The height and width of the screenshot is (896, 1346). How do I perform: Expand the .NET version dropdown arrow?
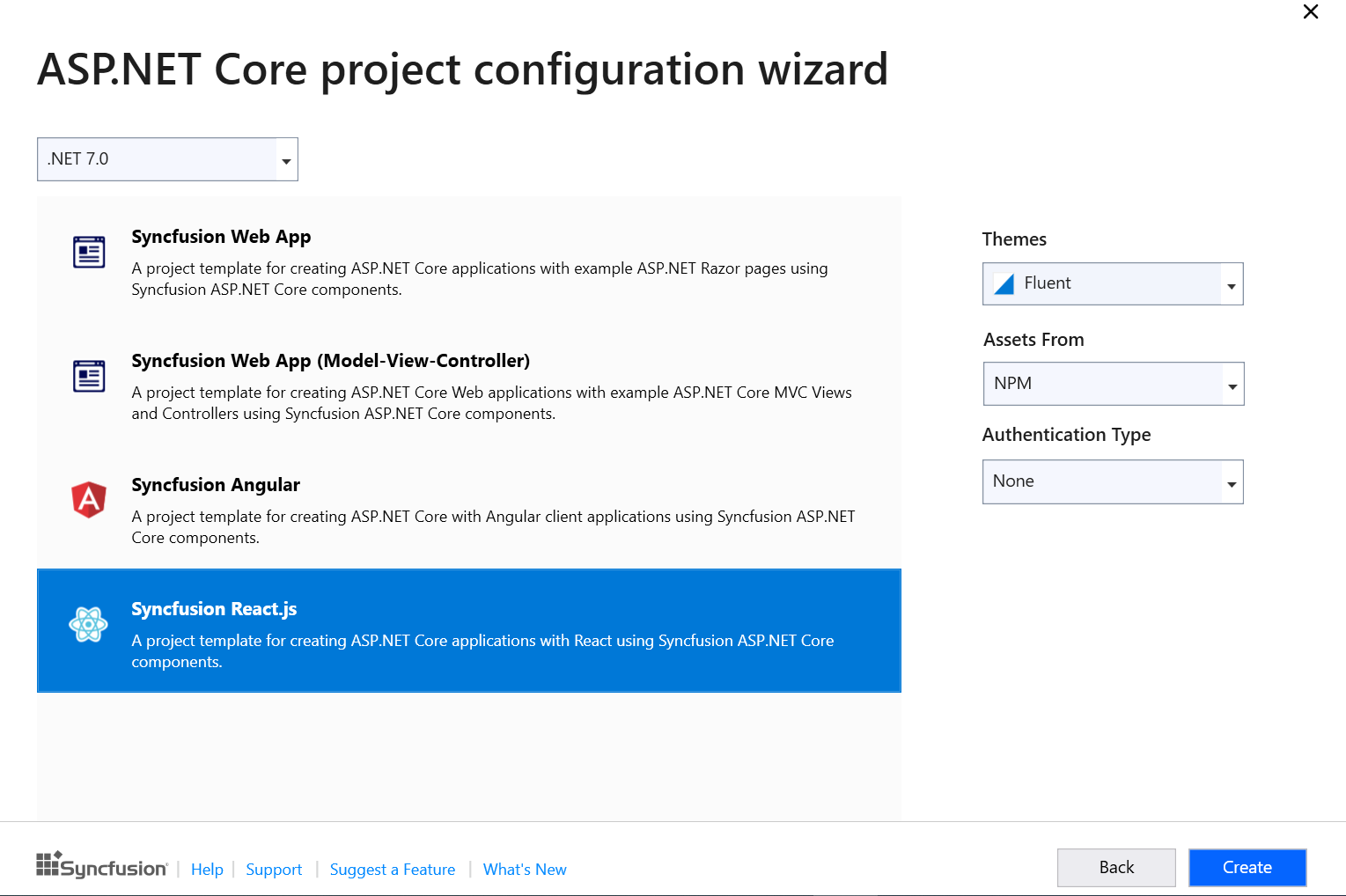(286, 161)
